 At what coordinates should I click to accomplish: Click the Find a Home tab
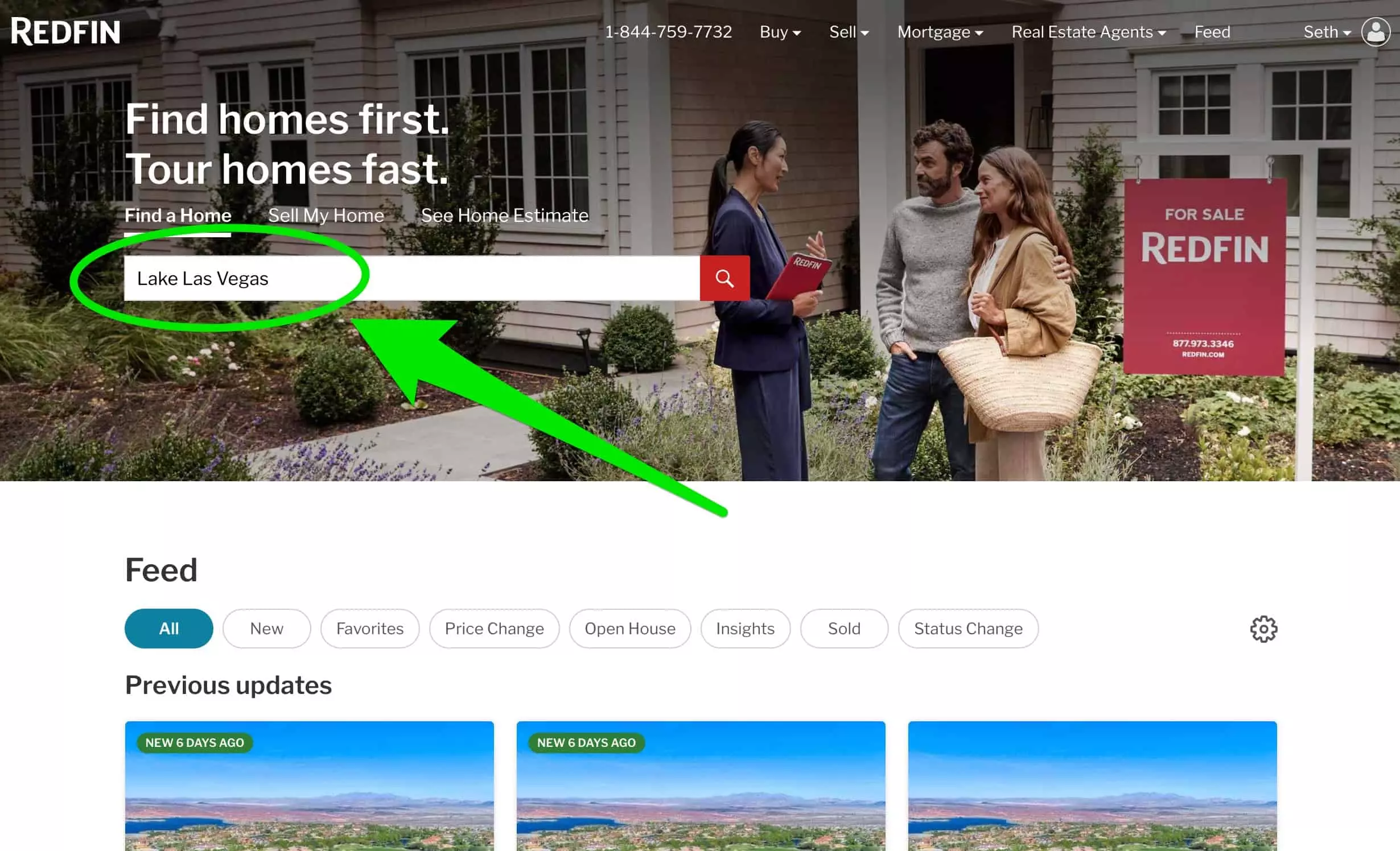(x=177, y=214)
